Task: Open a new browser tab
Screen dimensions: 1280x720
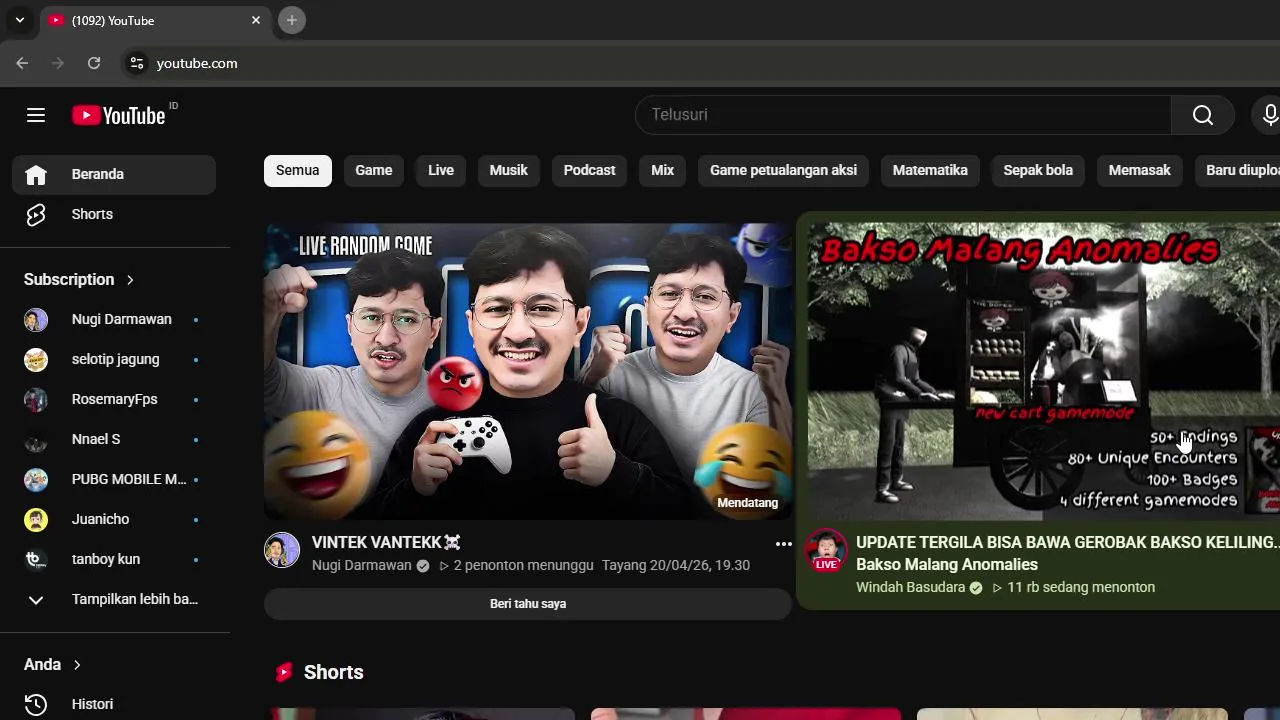Action: point(291,20)
